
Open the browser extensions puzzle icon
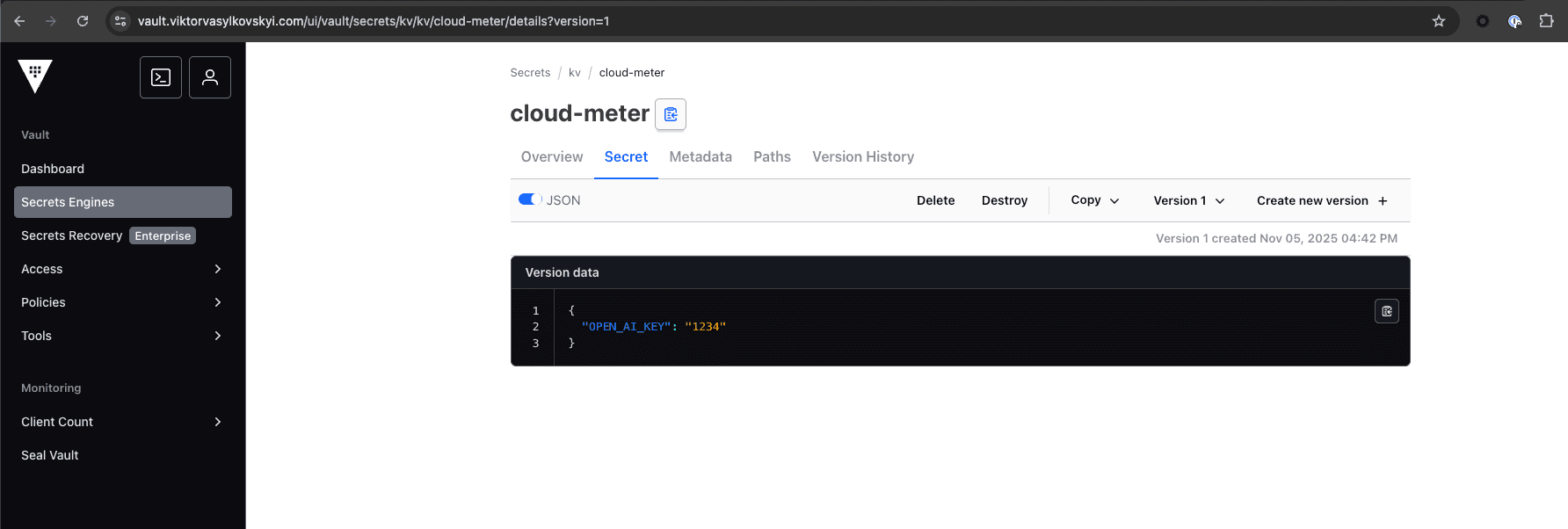point(1546,21)
